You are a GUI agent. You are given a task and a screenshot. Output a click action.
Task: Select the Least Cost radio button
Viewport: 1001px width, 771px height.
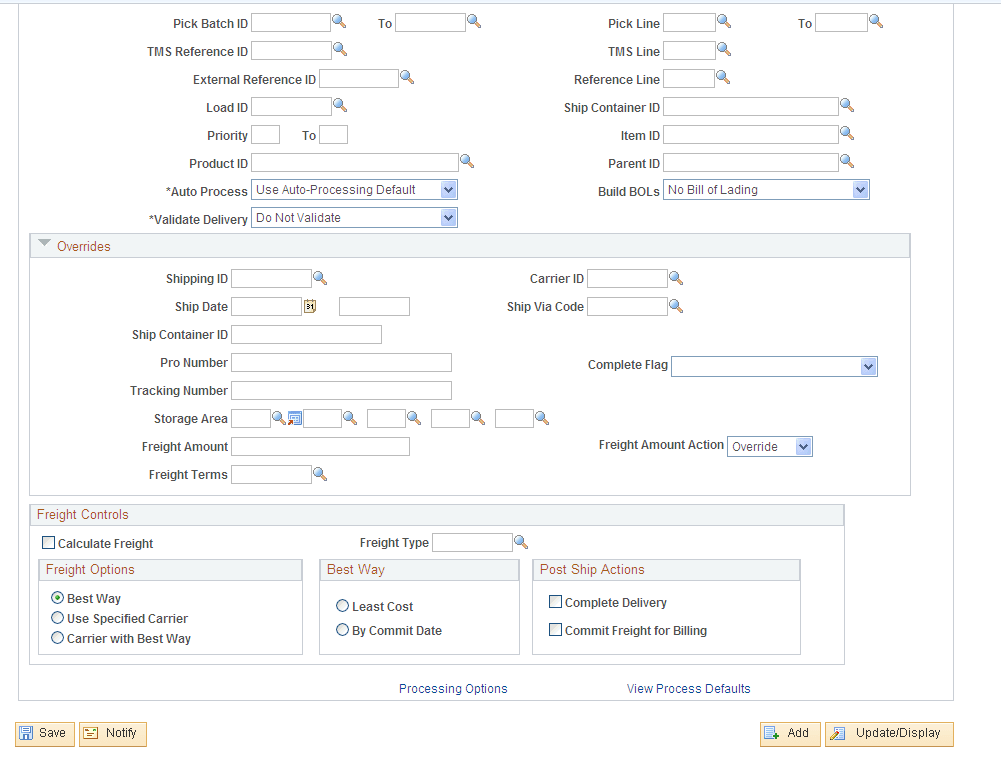coord(342,605)
